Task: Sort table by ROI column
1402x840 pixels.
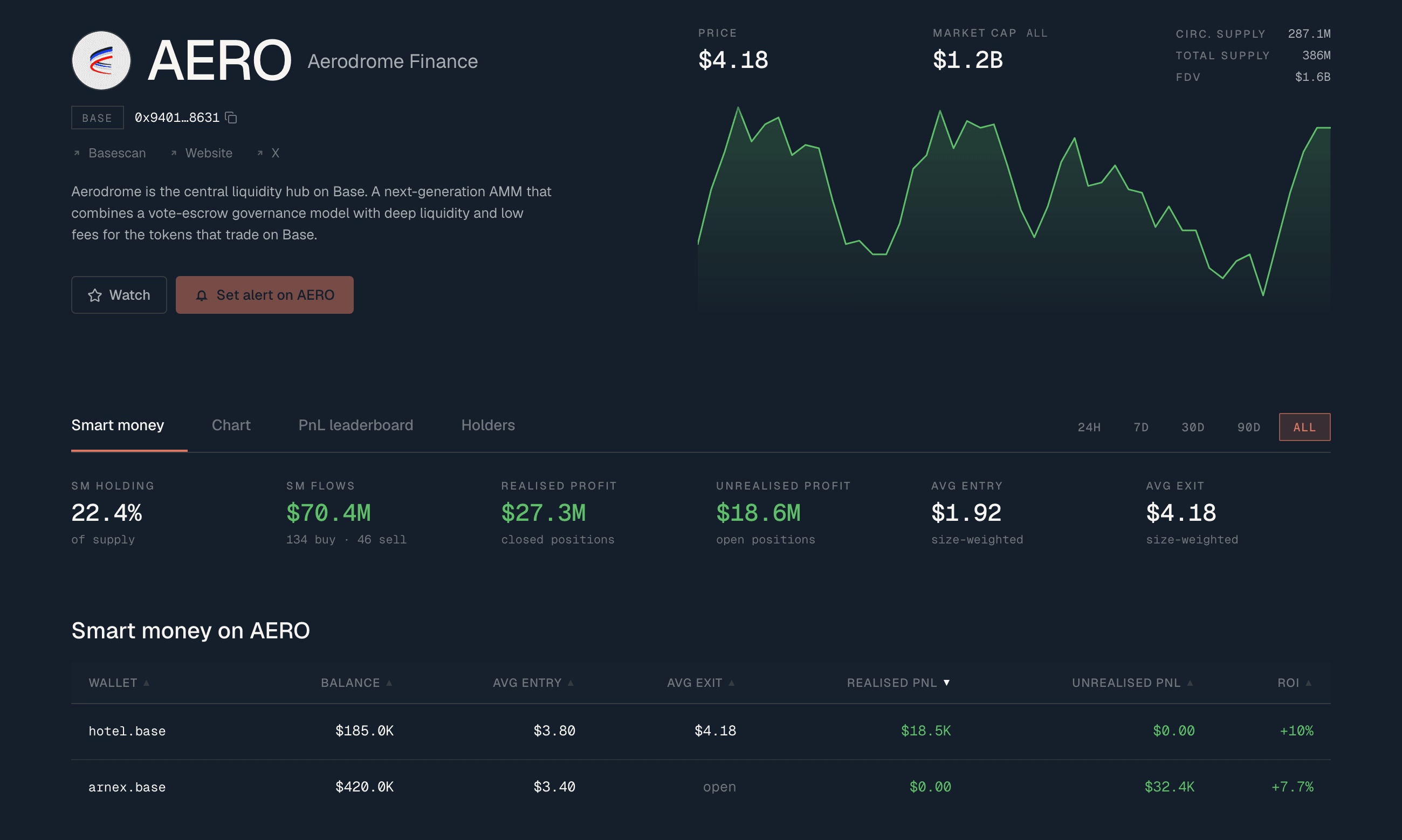Action: 1295,683
